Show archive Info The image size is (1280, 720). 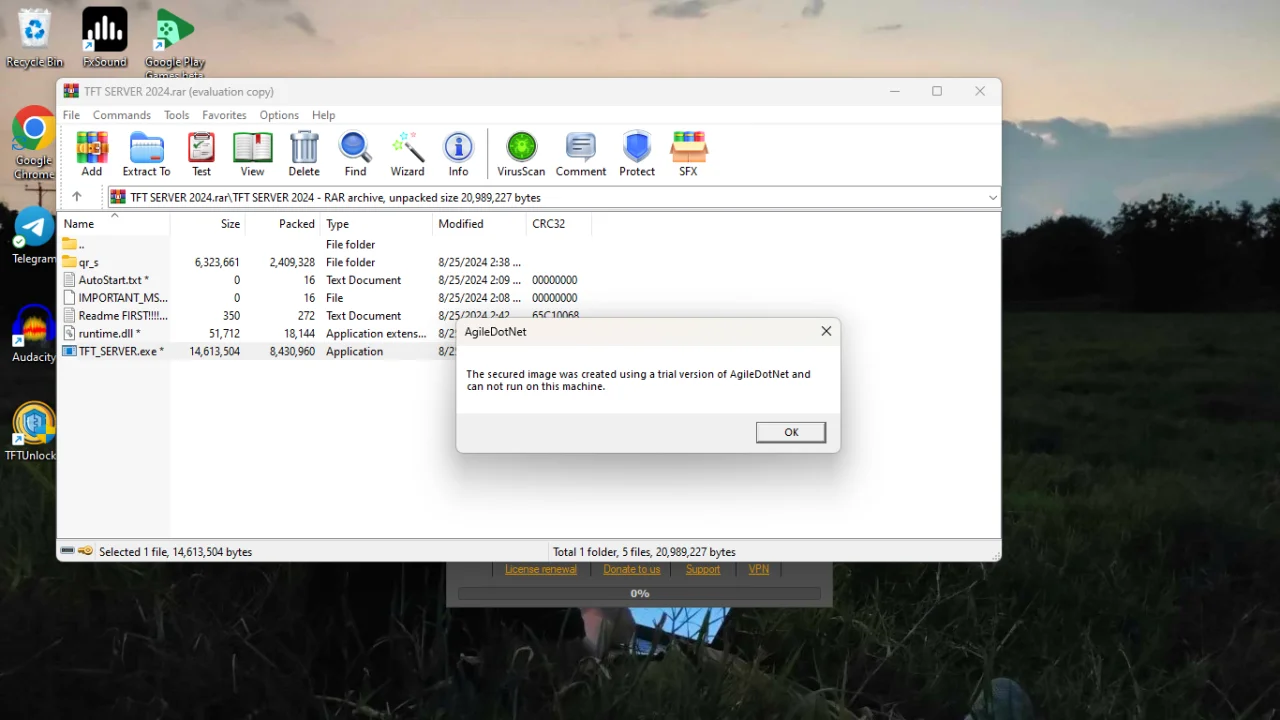(x=458, y=154)
